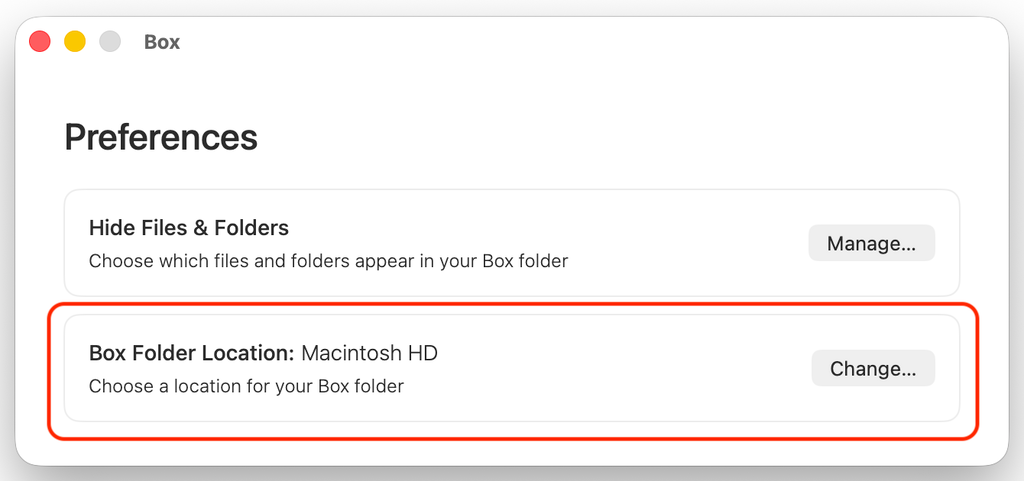Click the gray zoom window button

110,42
